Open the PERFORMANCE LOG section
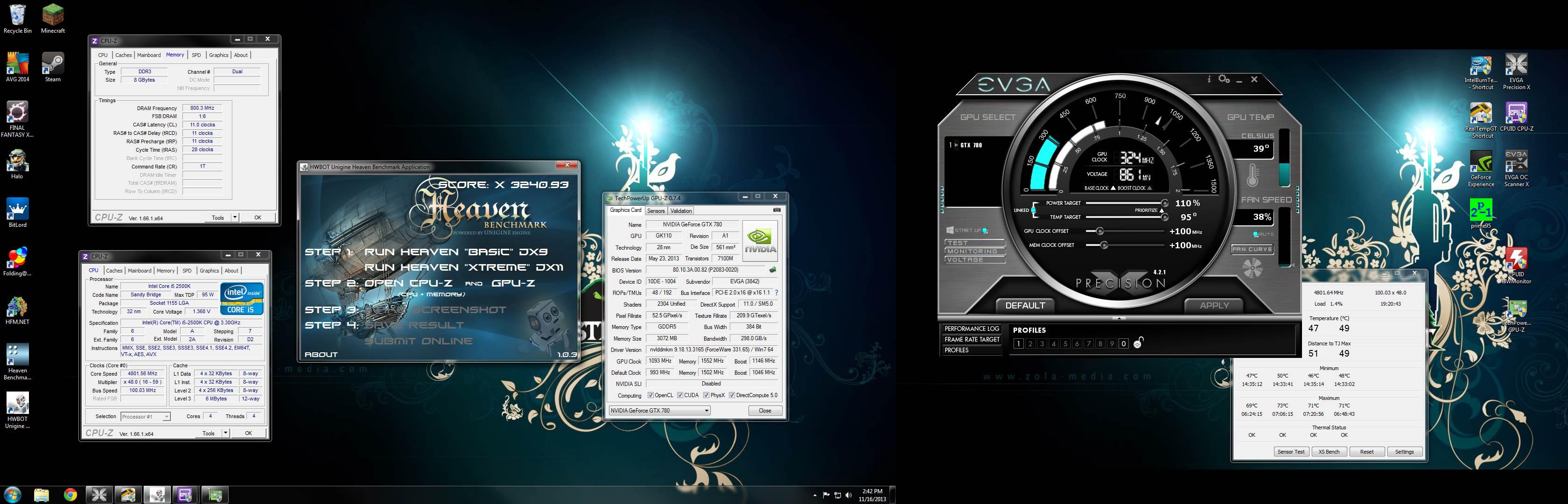Viewport: 1568px width, 504px height. click(x=972, y=329)
